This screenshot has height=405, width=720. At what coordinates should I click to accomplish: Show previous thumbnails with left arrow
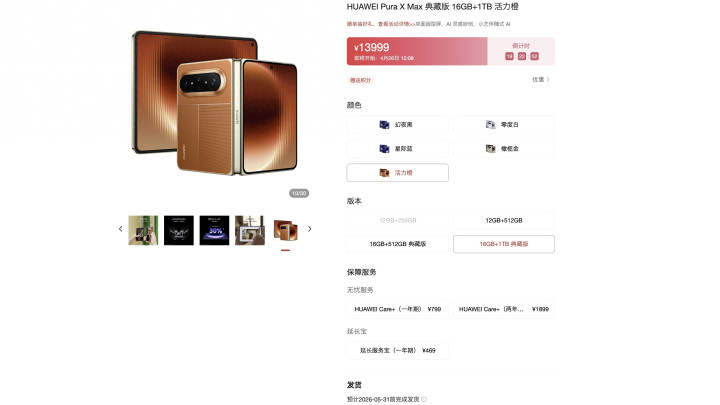pos(121,229)
